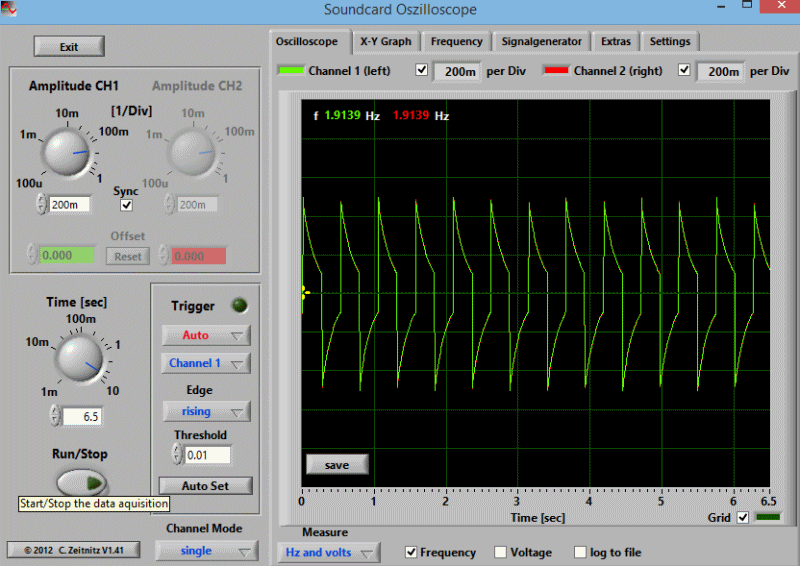Minimize the Soundcard Oszilloscope window
The image size is (800, 566).
pos(721,7)
